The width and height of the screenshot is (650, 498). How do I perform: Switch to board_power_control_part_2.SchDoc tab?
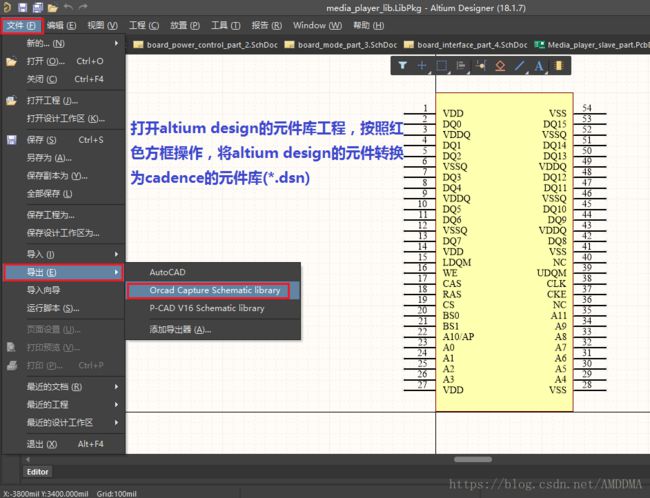pos(205,45)
